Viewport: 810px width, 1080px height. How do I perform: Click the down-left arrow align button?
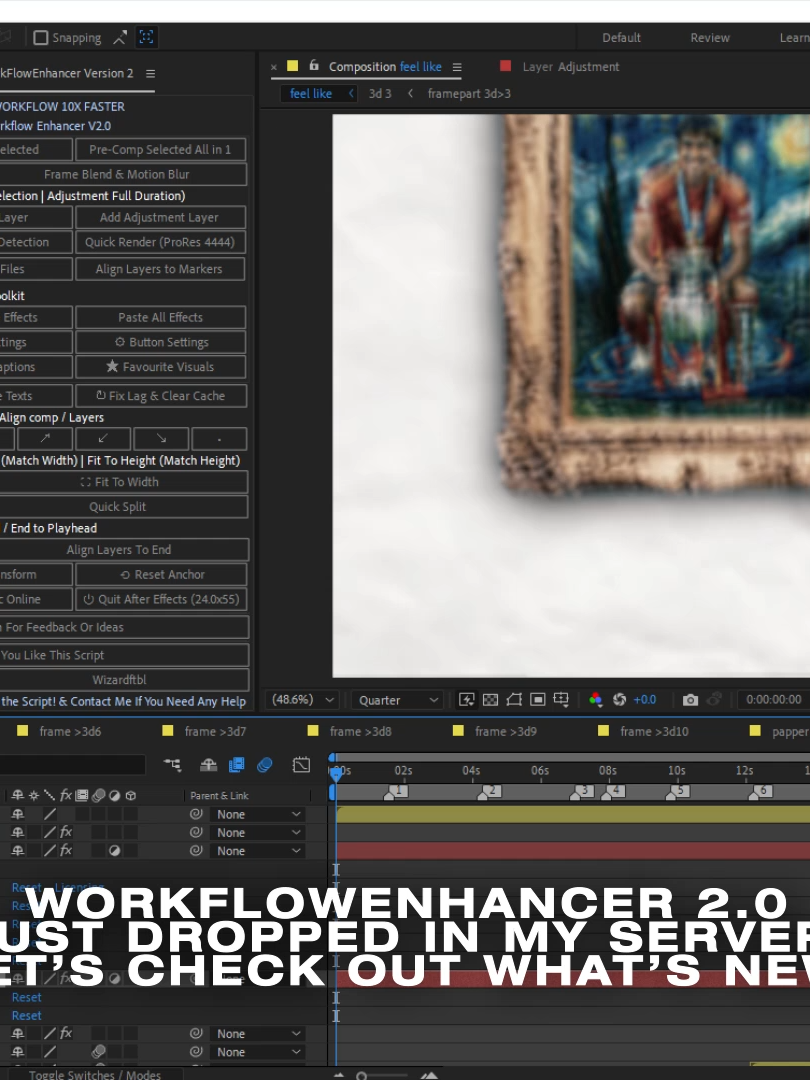pos(103,438)
